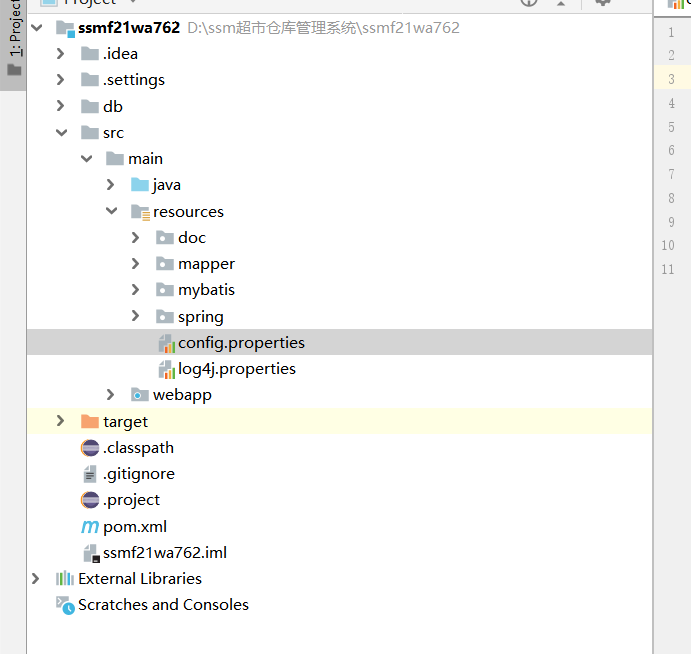Collapse the src folder
Image resolution: width=691 pixels, height=654 pixels.
point(61,133)
